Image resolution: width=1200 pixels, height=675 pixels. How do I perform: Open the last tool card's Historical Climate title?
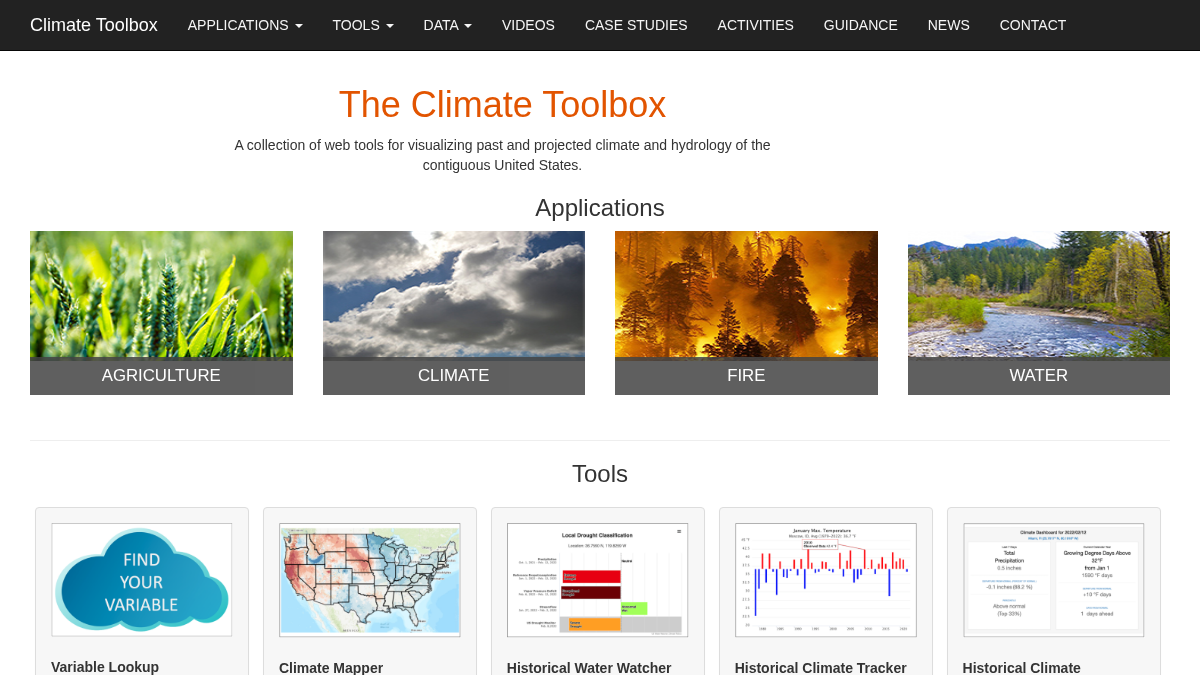pos(1022,667)
